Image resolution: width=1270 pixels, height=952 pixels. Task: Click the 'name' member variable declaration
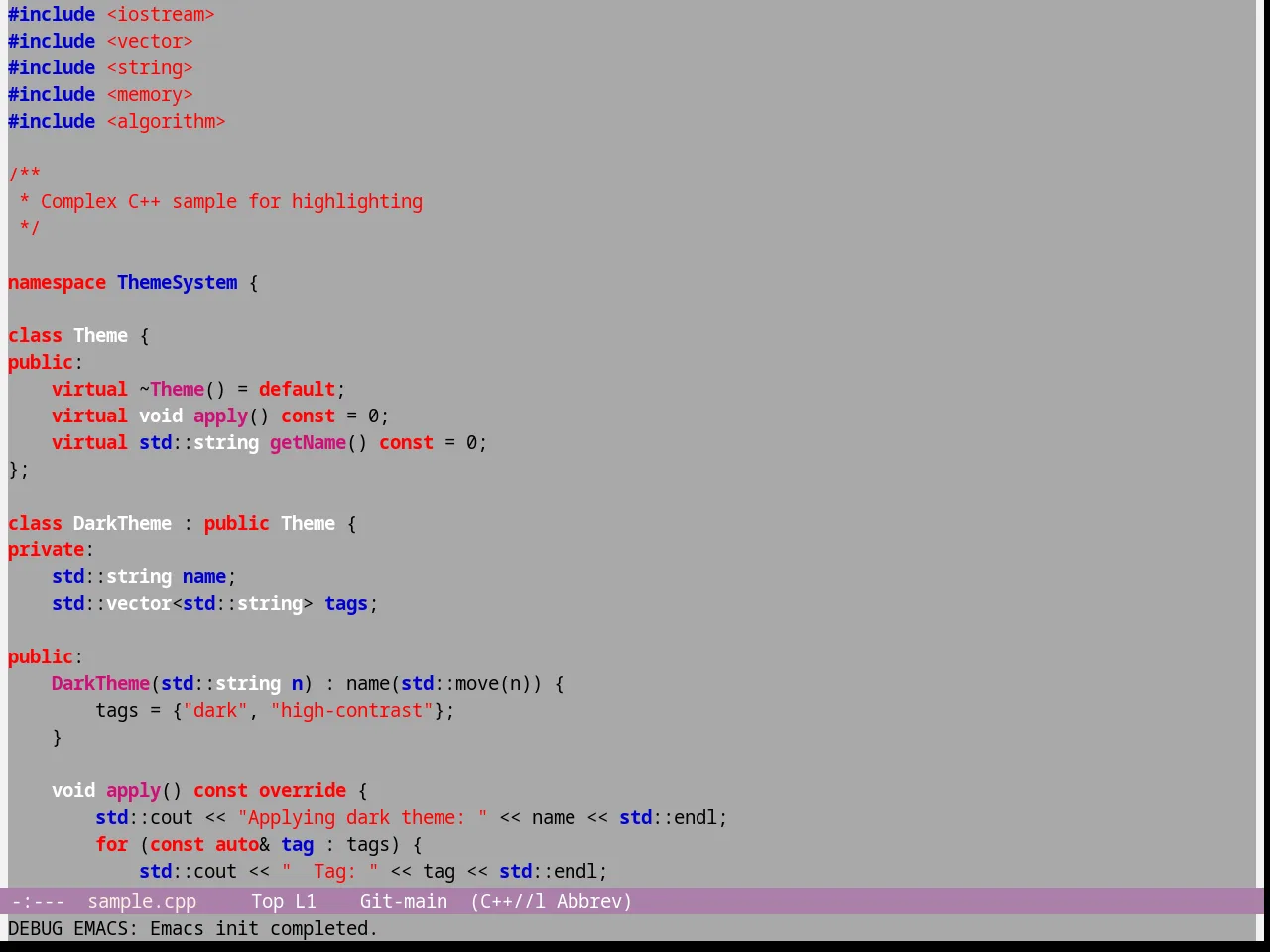(204, 577)
